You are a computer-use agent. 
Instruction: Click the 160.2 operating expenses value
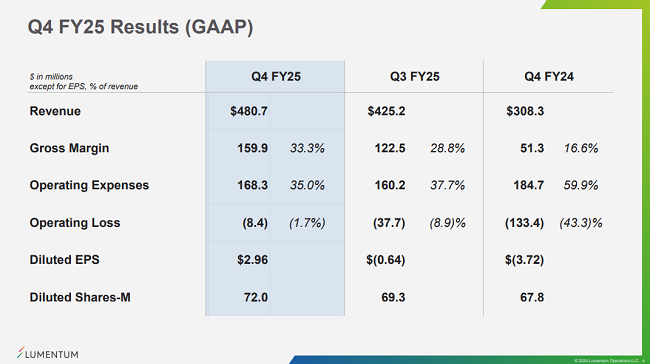(x=390, y=185)
